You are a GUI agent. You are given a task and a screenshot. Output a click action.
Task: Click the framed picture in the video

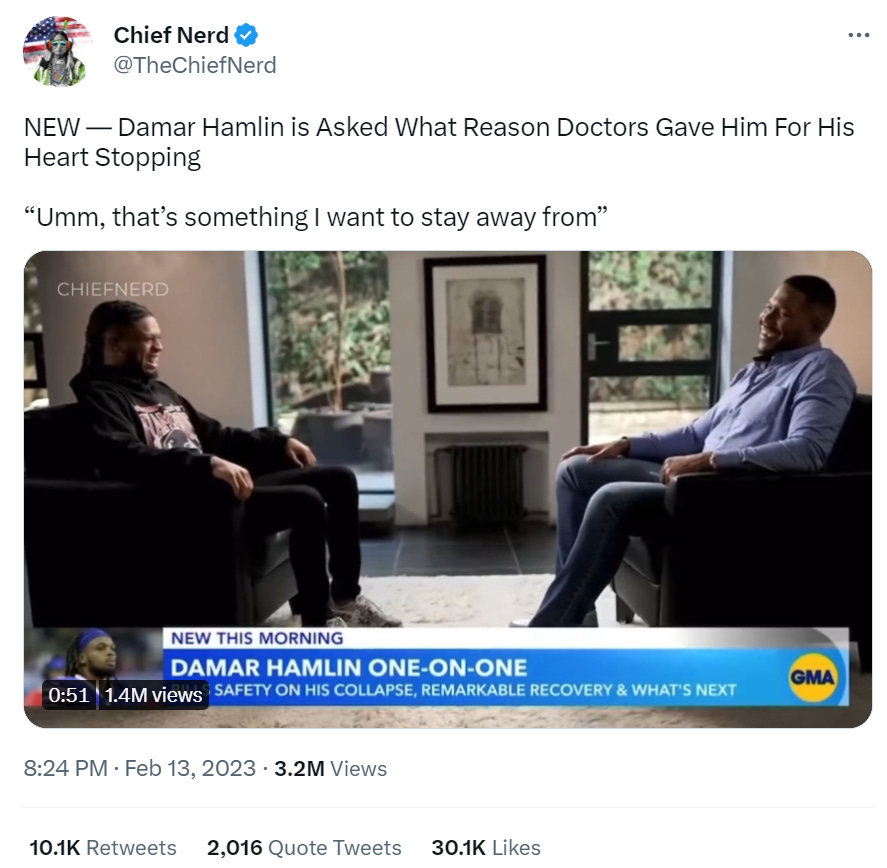(486, 333)
